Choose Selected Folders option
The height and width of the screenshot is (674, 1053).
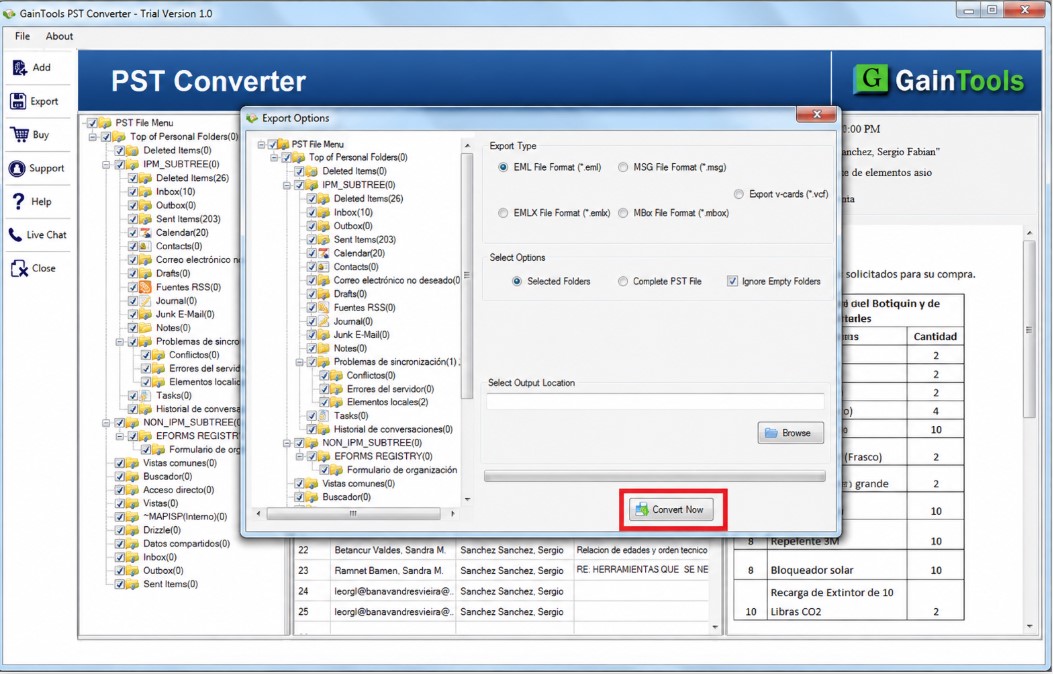coord(516,281)
